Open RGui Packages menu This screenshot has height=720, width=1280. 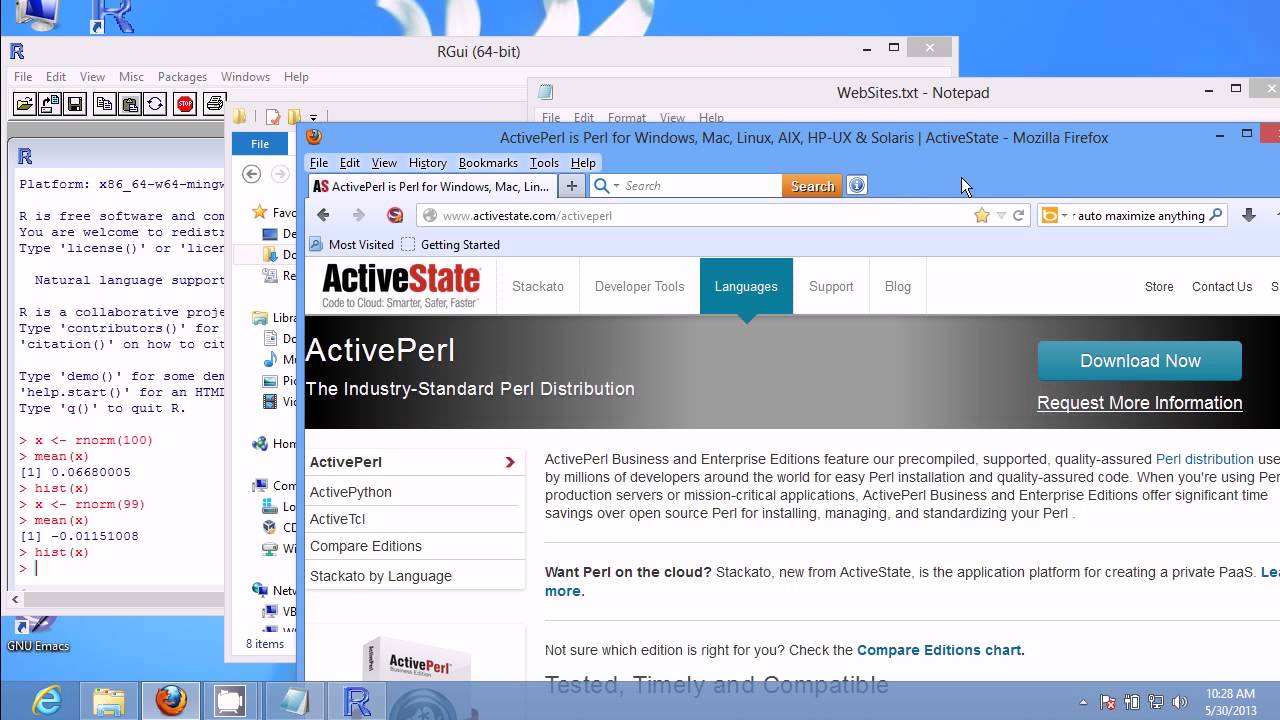click(x=182, y=77)
